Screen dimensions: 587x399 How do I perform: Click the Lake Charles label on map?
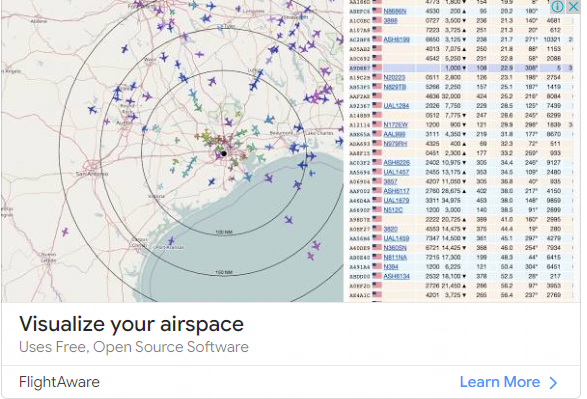(x=319, y=133)
